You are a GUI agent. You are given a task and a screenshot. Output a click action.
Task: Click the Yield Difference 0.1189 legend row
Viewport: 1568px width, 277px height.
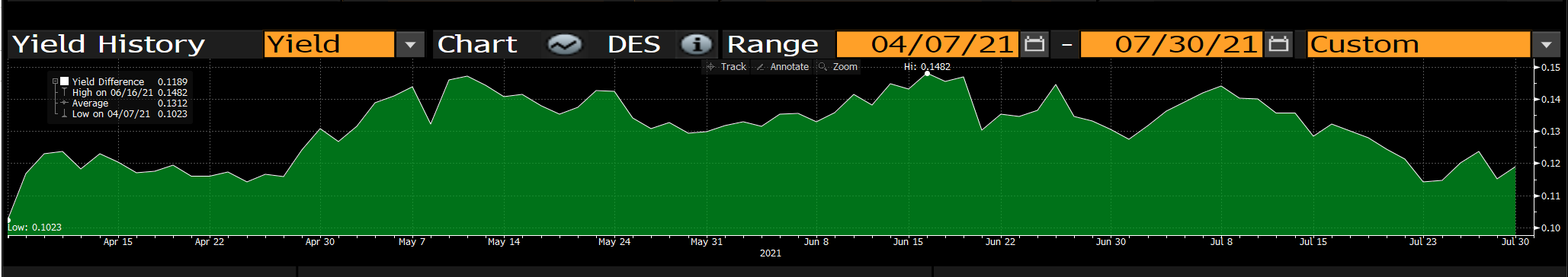(x=120, y=81)
